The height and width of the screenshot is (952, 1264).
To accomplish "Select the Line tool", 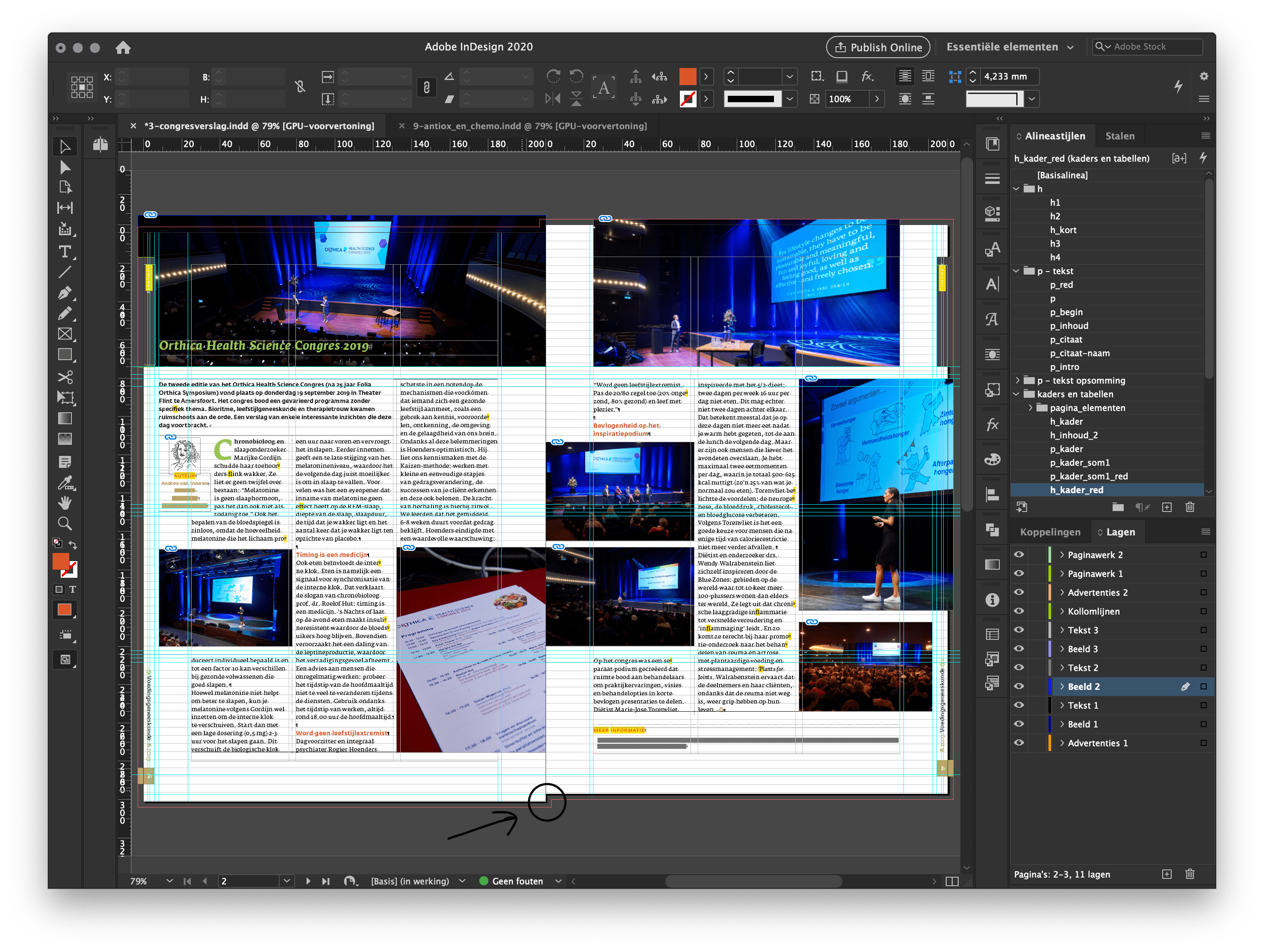I will (x=65, y=272).
